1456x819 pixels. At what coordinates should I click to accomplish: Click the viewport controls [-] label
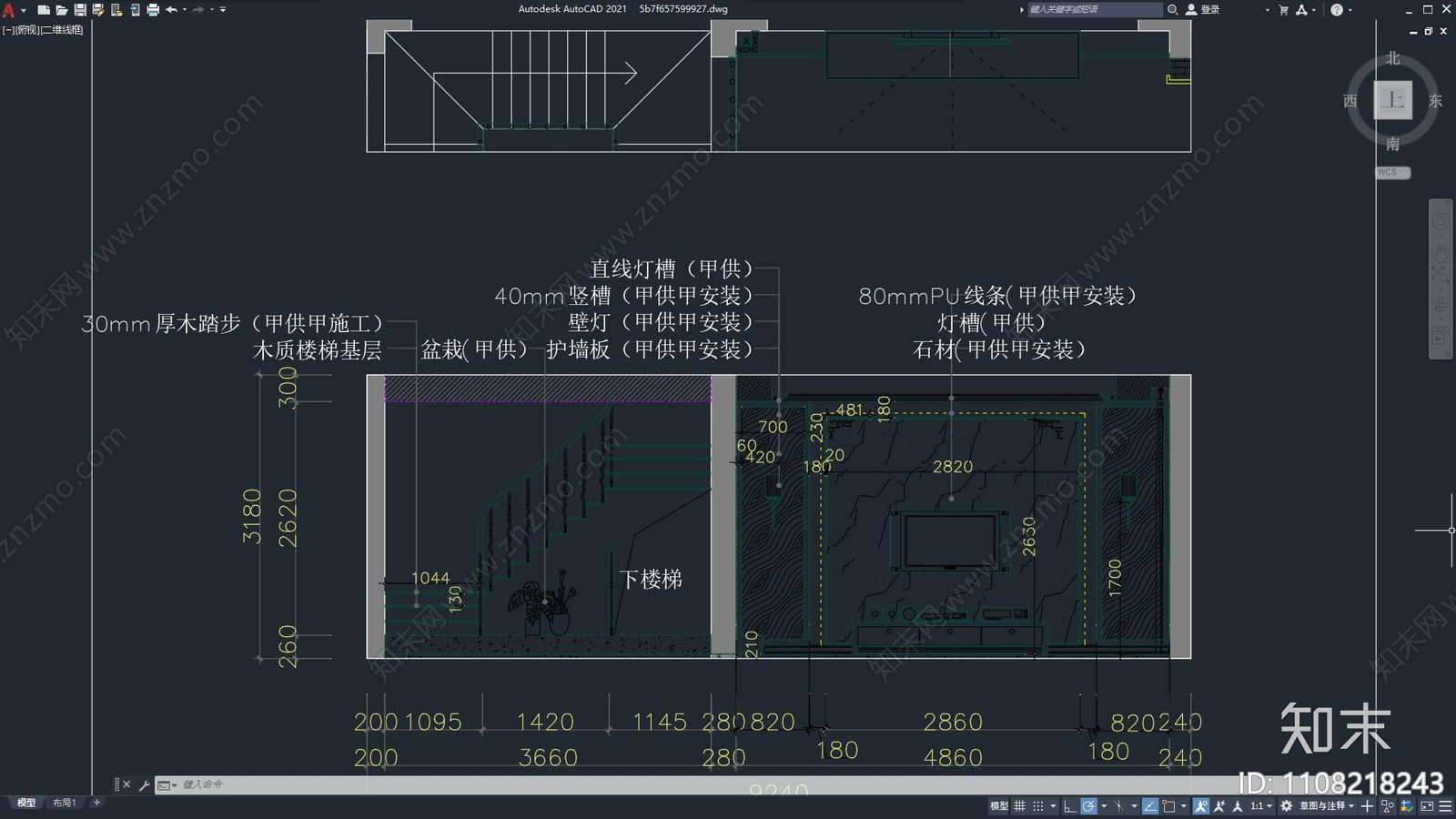point(8,30)
